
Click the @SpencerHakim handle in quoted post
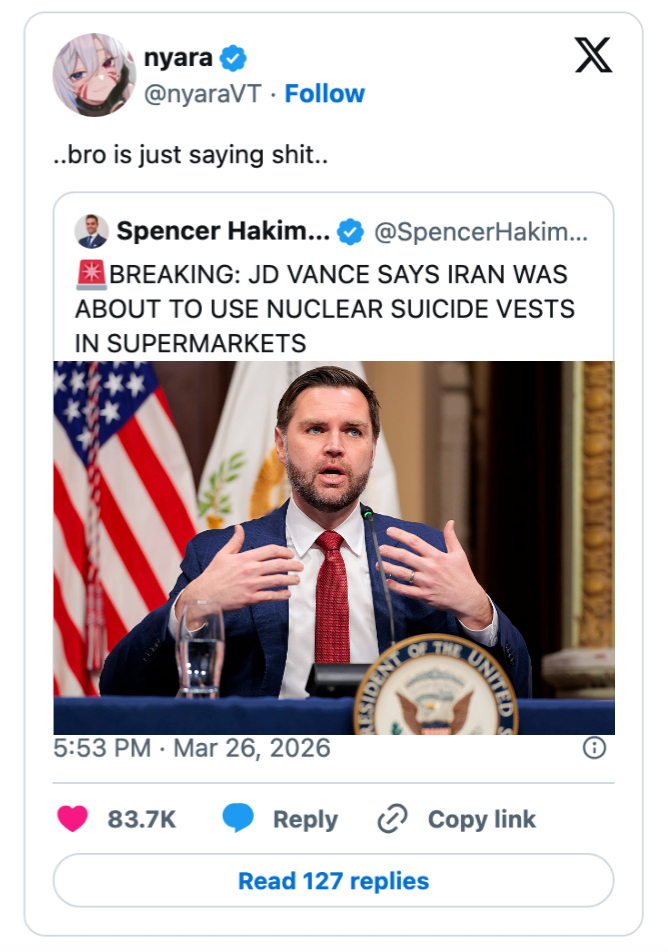click(481, 232)
